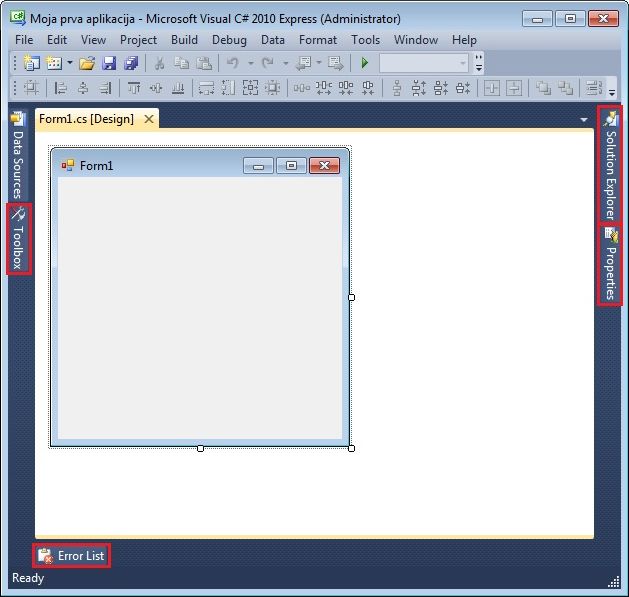Open the Debug menu
This screenshot has height=597, width=629.
click(229, 40)
